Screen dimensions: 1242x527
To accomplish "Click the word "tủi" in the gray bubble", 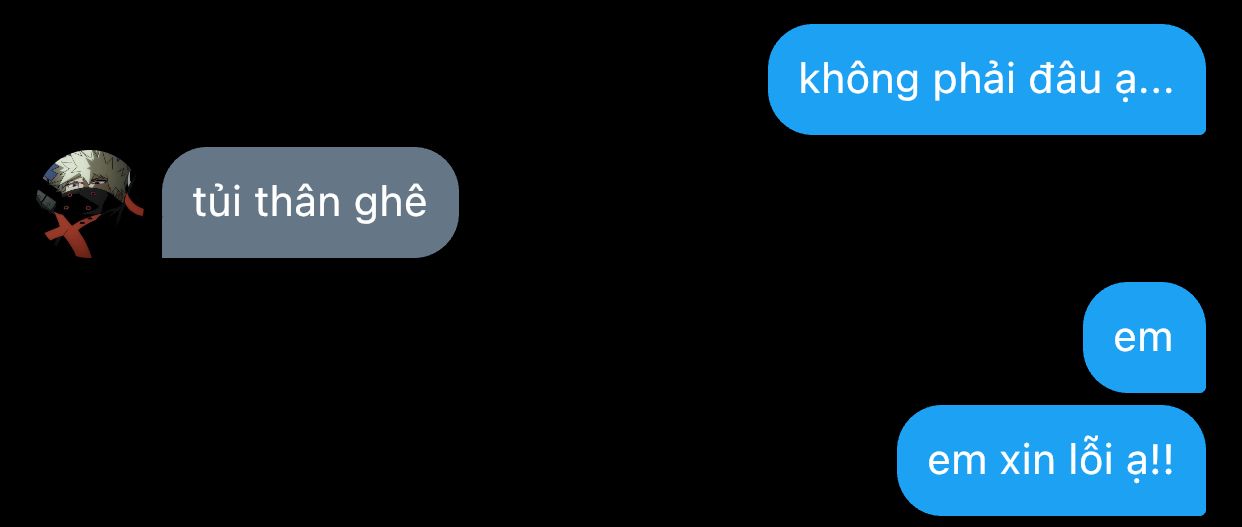I will click(216, 202).
